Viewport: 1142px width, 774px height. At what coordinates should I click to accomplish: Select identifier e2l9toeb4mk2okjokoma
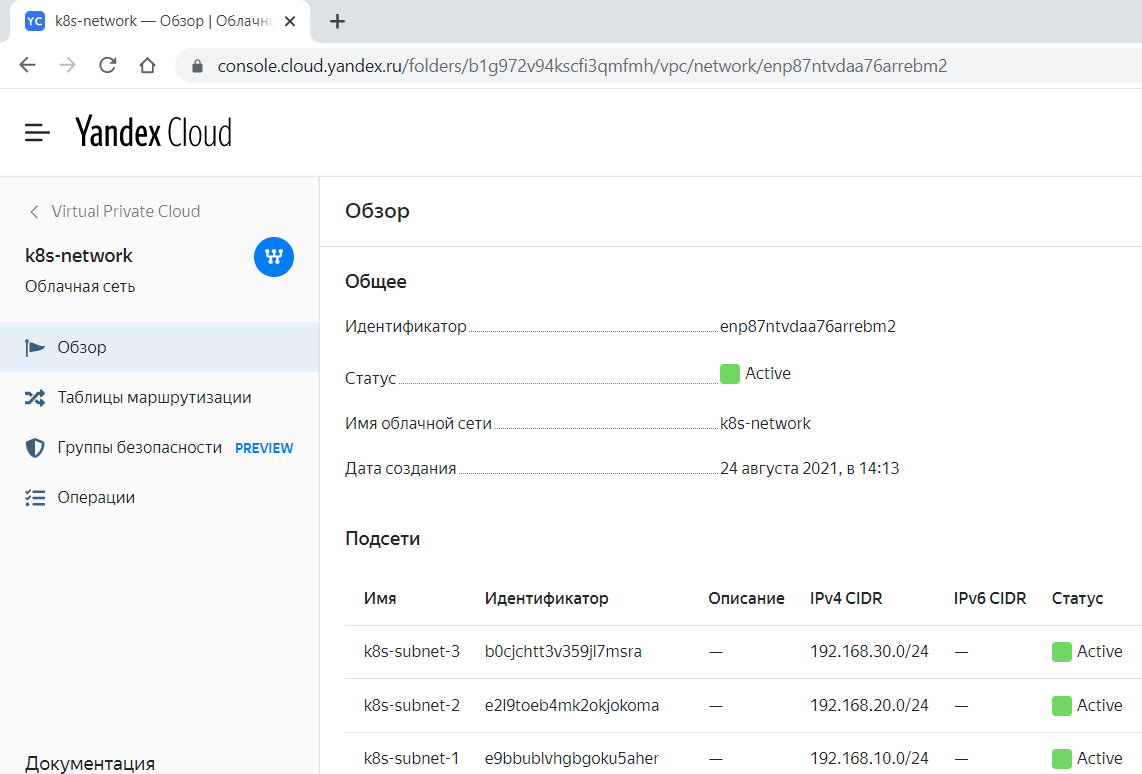[x=572, y=706]
